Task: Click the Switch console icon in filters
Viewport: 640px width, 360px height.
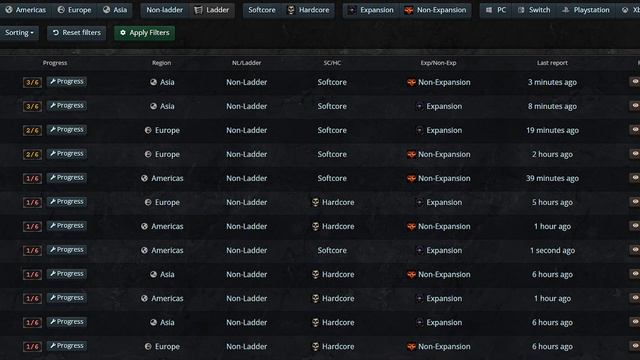Action: click(521, 10)
